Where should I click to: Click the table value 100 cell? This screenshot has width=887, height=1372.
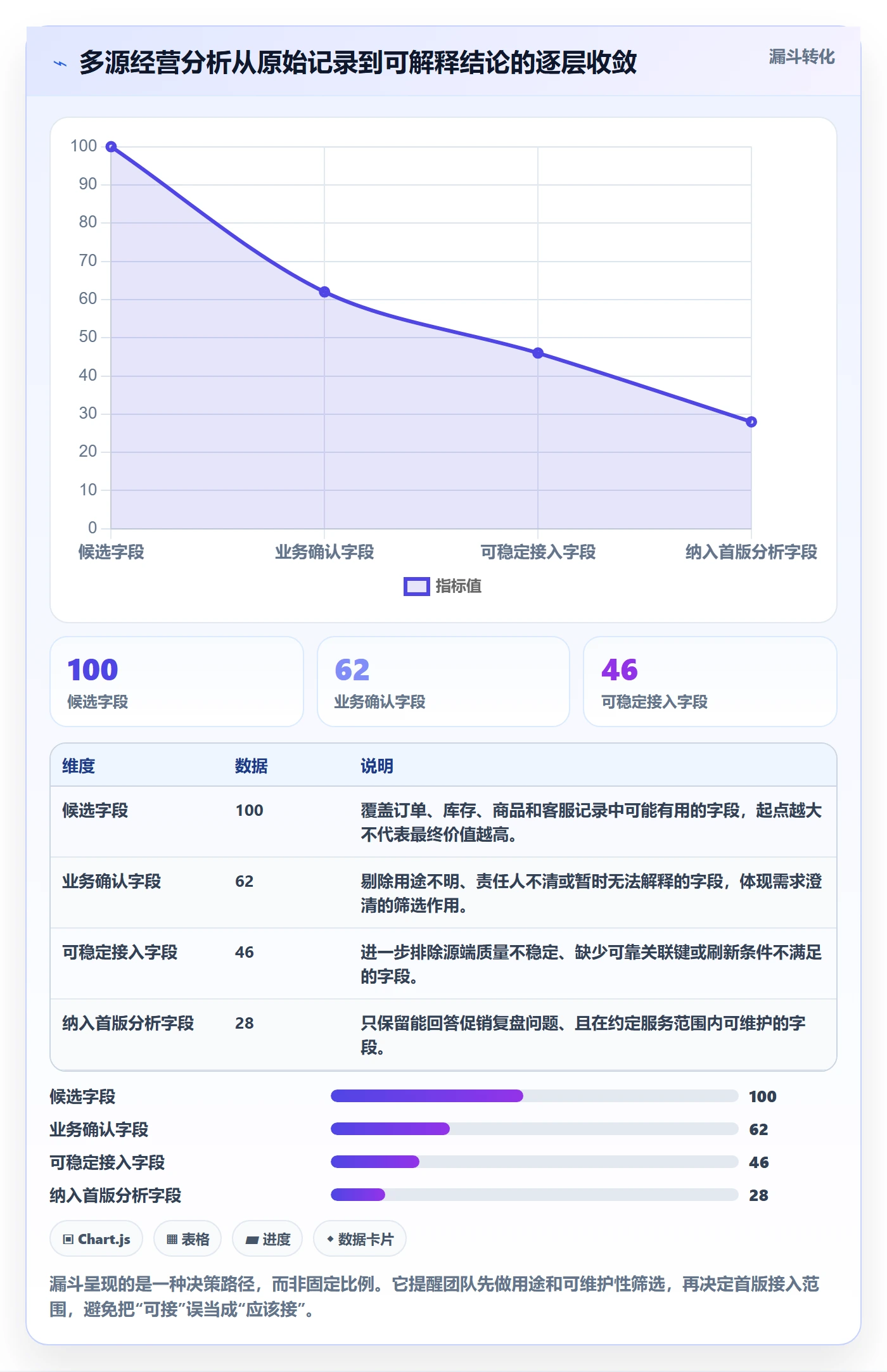250,810
